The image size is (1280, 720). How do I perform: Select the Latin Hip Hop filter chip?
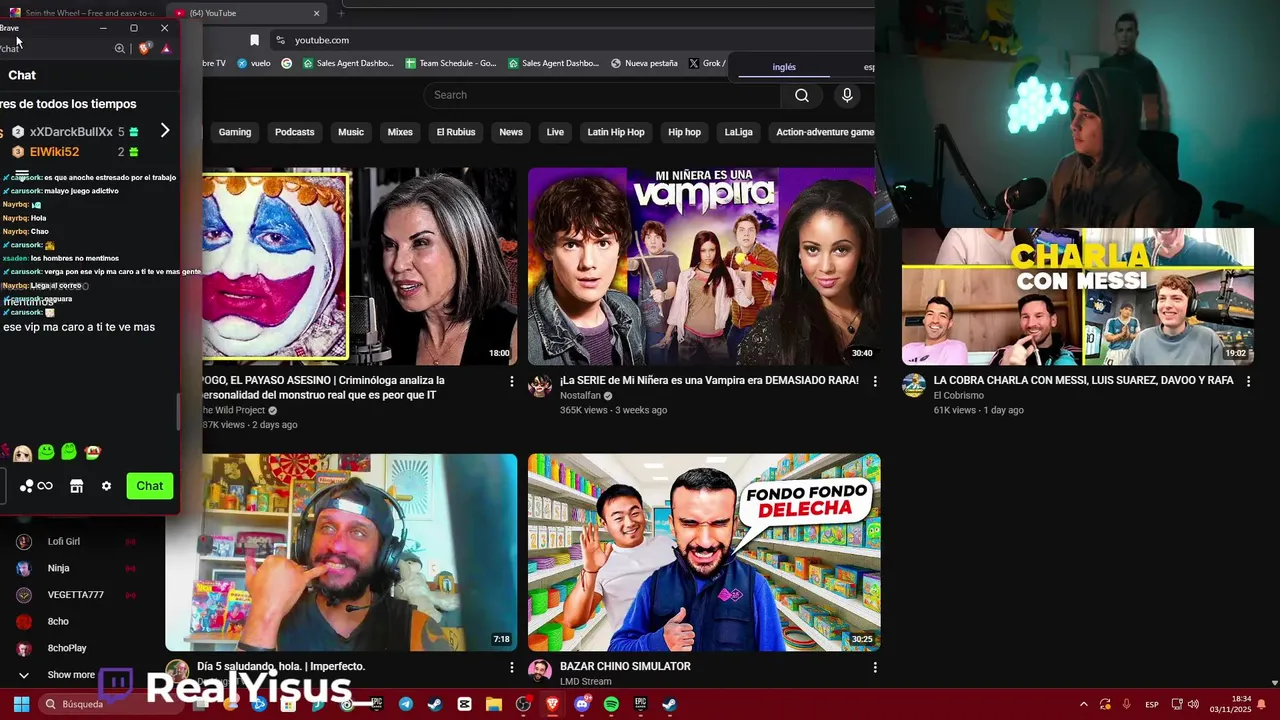616,132
